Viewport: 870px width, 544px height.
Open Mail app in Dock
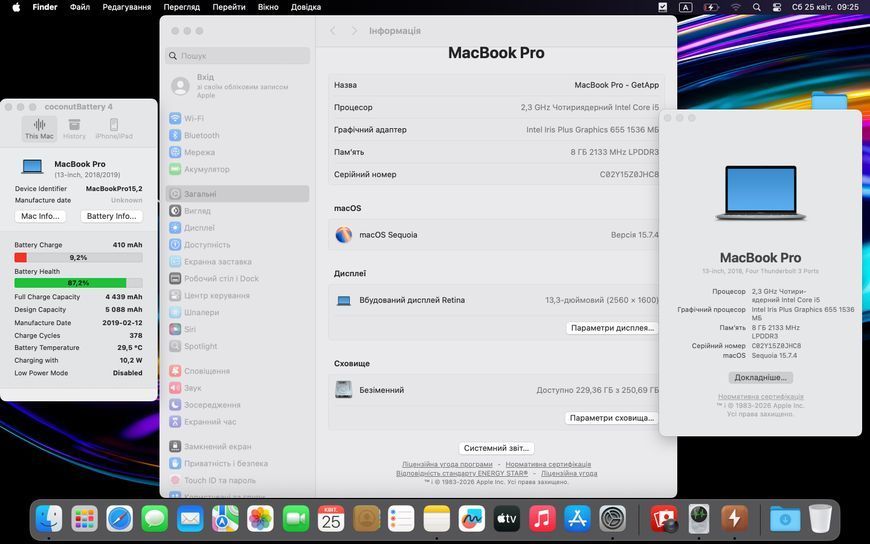point(190,518)
